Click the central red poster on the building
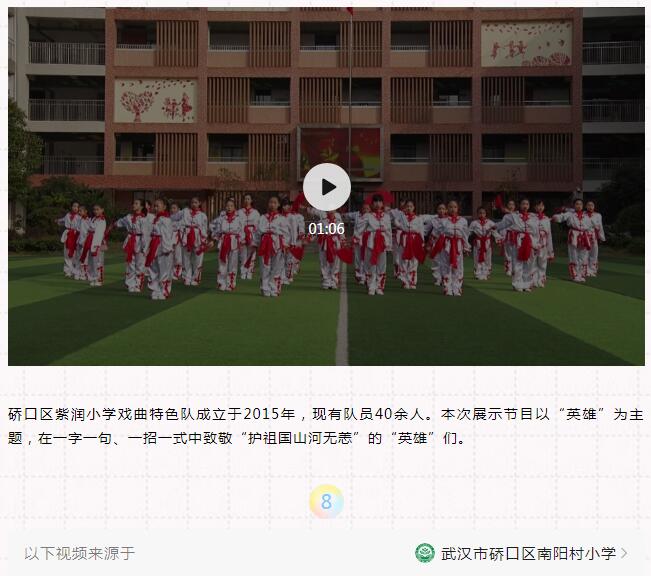This screenshot has height=576, width=651. (340, 153)
